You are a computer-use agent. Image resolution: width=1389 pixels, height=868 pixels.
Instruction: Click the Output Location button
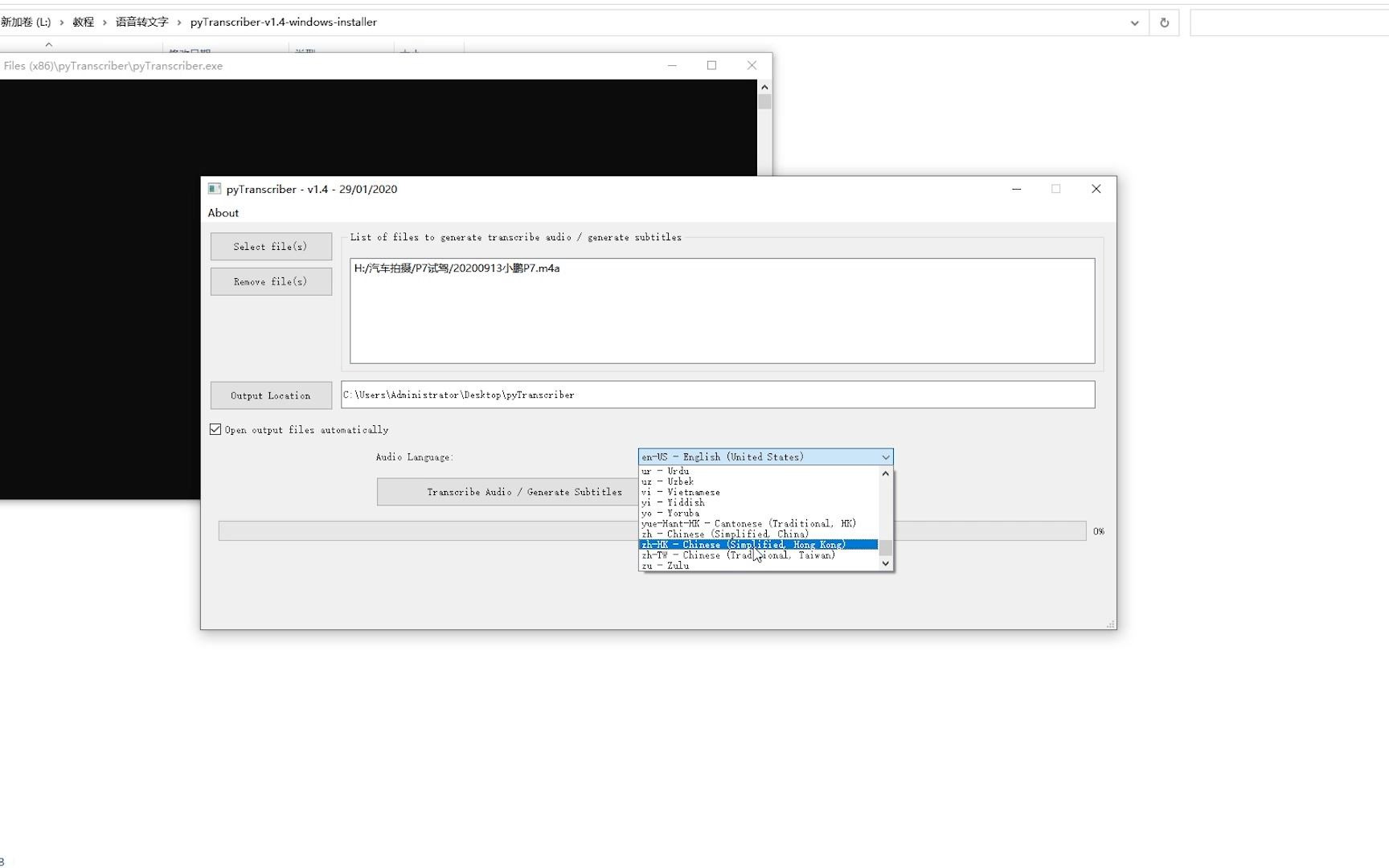(271, 395)
